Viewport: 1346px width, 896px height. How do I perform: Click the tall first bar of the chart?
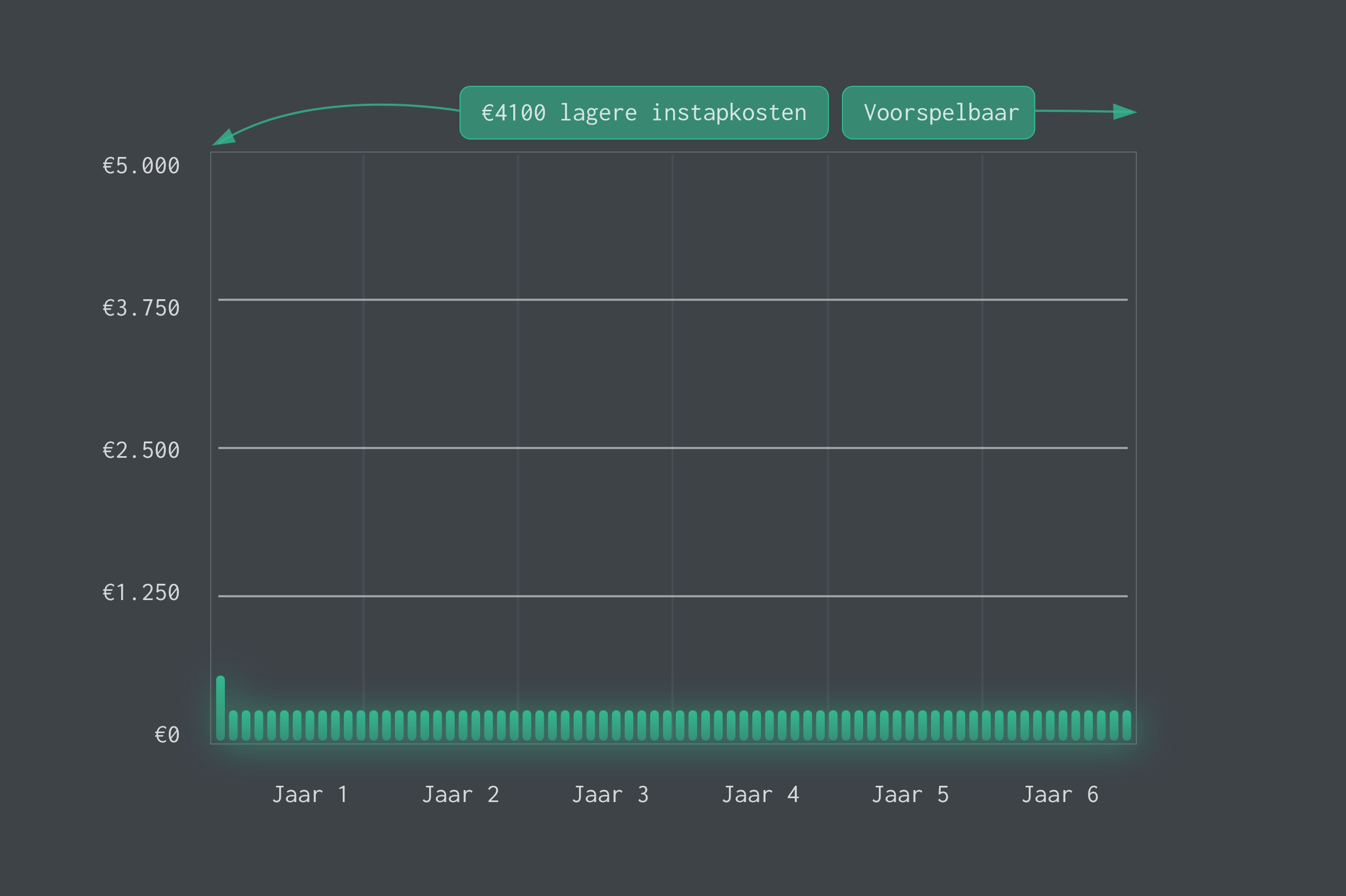coord(221,708)
